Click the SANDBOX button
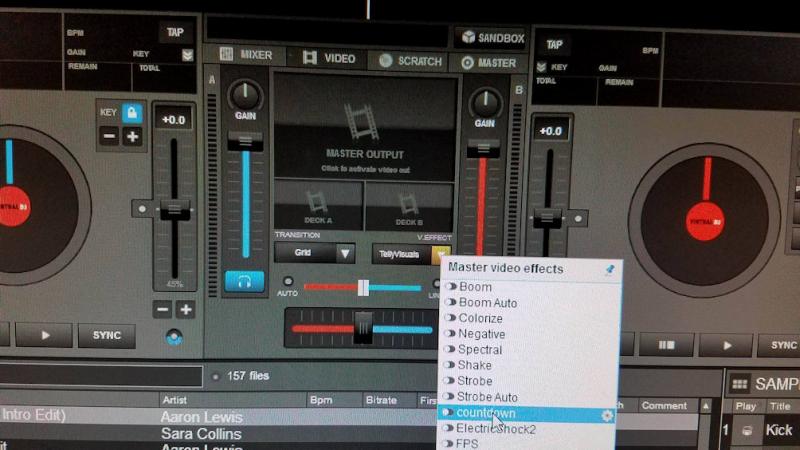This screenshot has height=450, width=800. (492, 38)
